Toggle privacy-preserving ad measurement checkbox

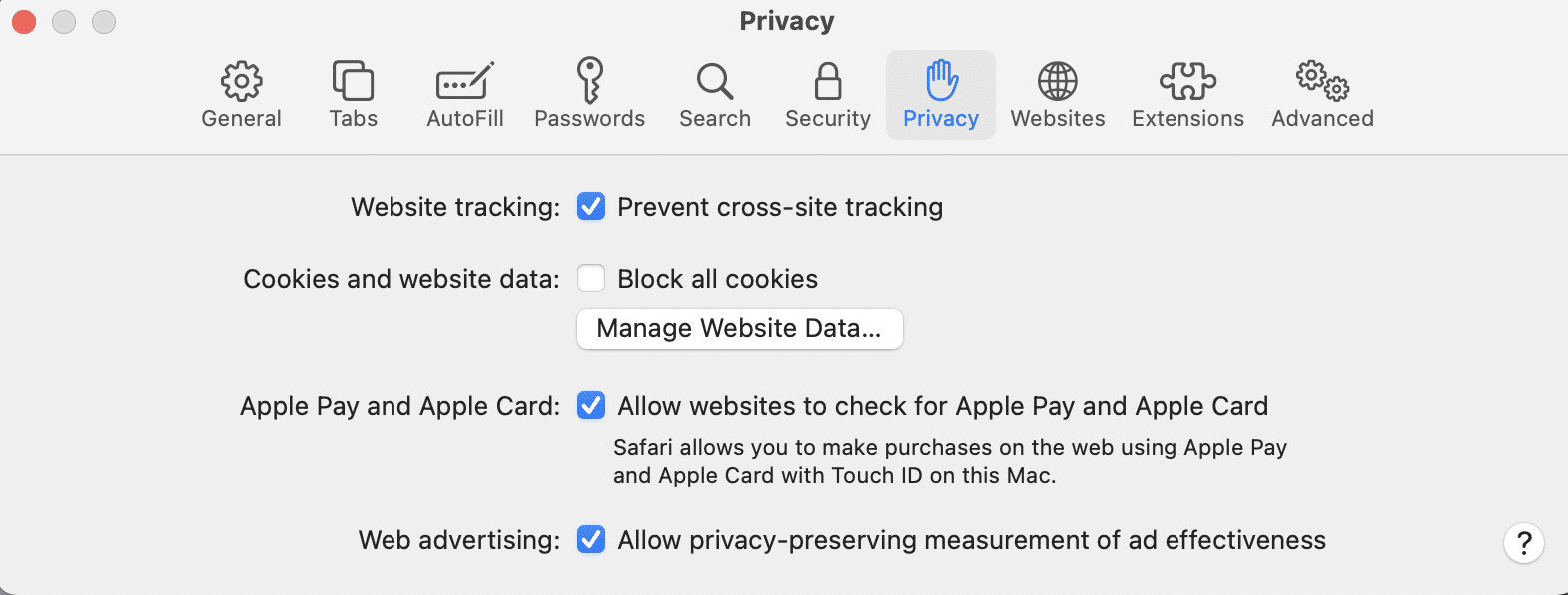tap(591, 540)
